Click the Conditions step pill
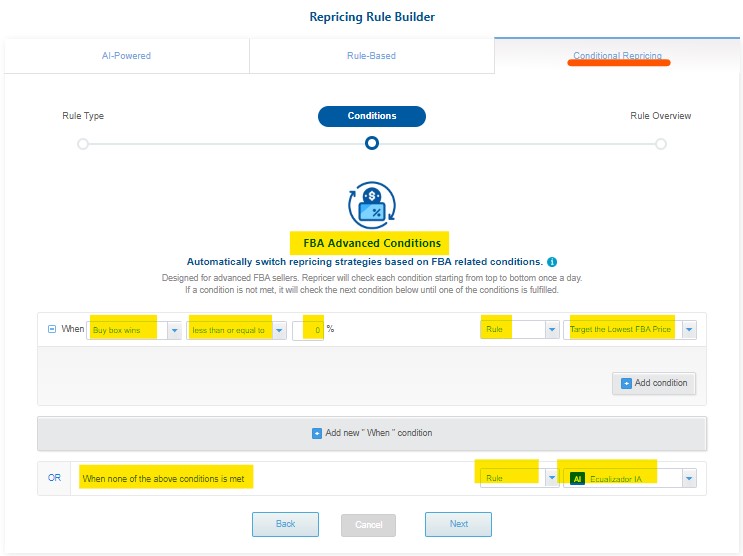 coord(372,116)
